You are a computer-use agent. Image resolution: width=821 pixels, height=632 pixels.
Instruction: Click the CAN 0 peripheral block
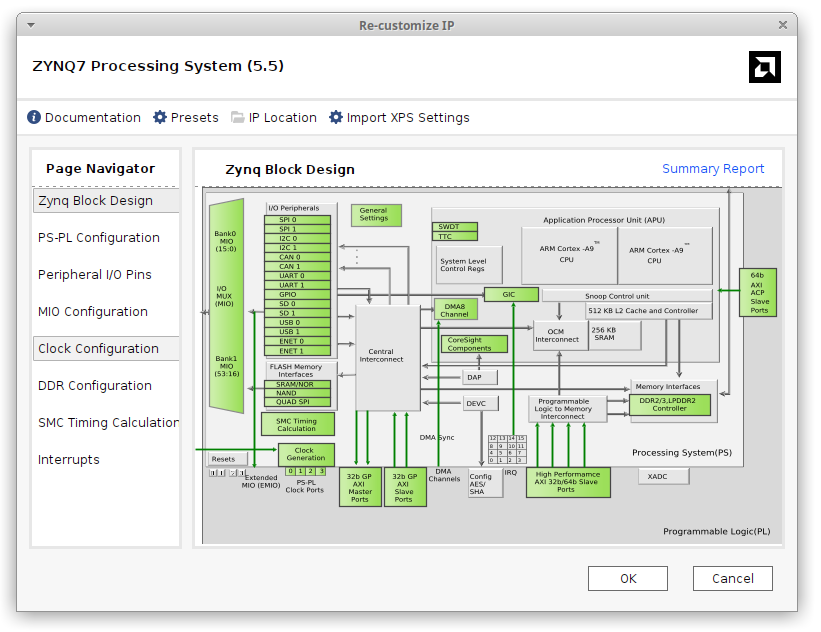tap(297, 257)
